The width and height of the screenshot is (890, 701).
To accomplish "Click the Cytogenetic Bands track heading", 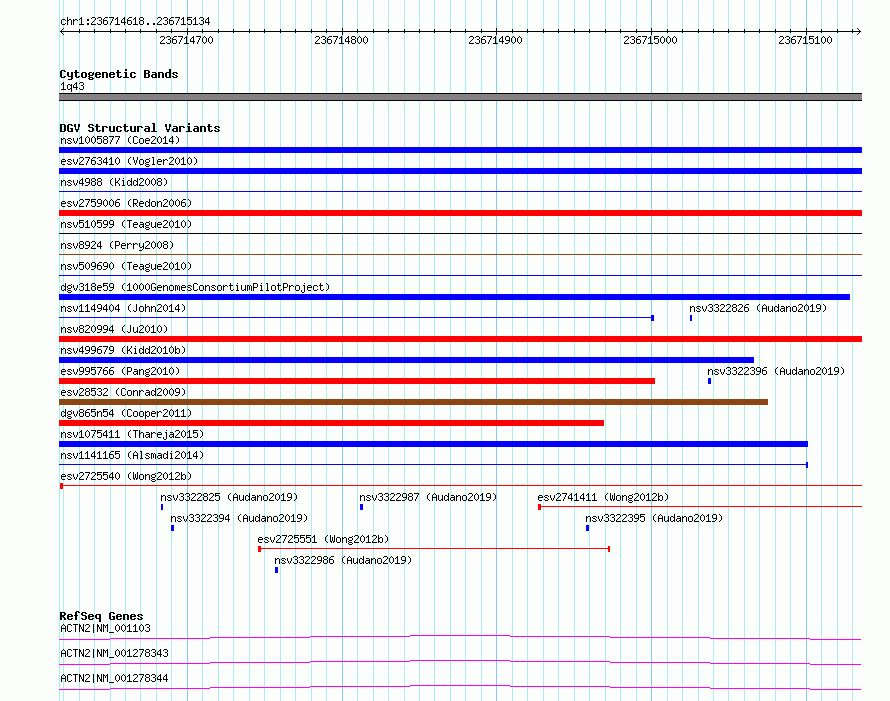I will [x=119, y=74].
